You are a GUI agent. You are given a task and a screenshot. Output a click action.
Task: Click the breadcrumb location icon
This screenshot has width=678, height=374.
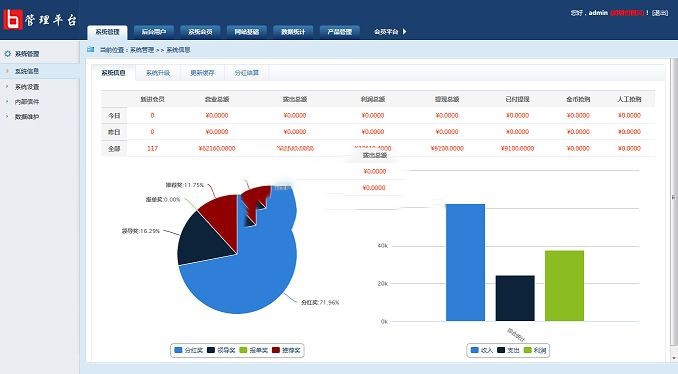tap(90, 50)
